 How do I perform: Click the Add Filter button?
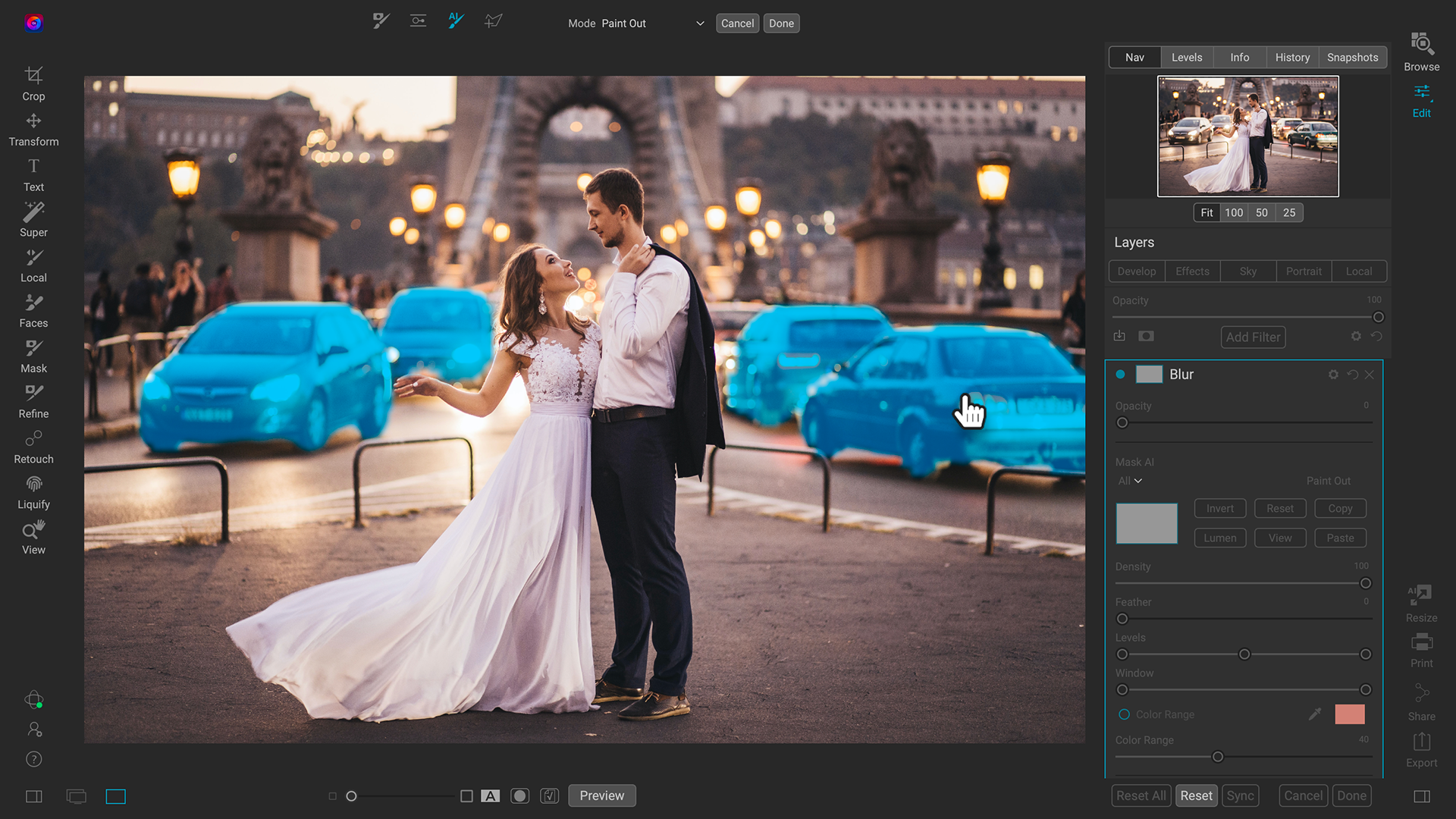coord(1253,337)
